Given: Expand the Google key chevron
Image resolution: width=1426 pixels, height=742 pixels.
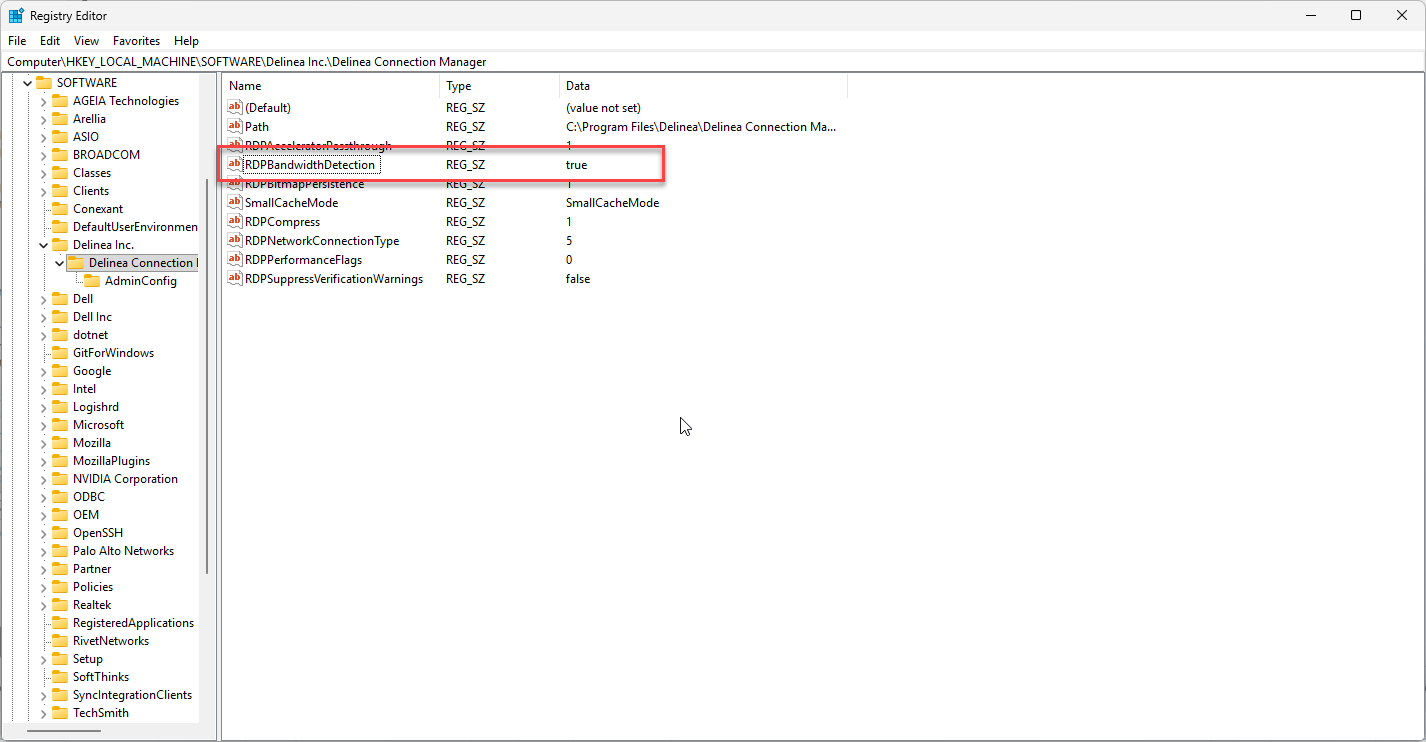Looking at the screenshot, I should point(43,371).
